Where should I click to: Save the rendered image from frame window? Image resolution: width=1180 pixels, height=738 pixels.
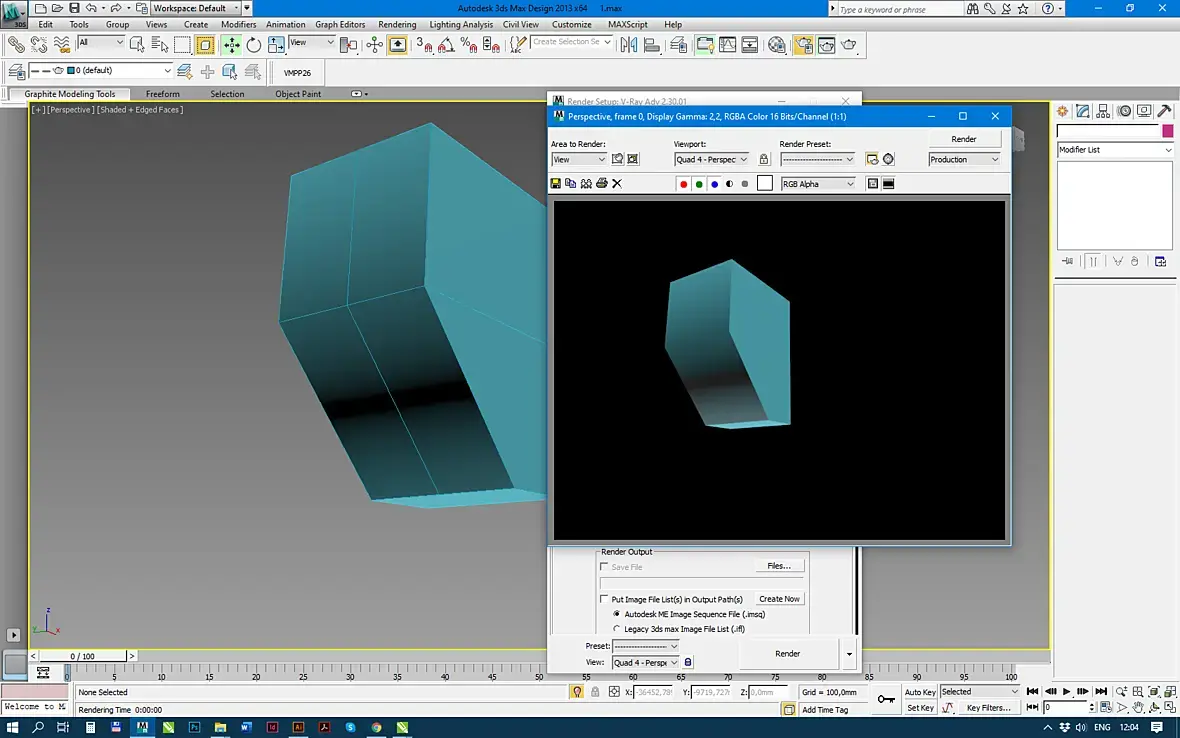click(x=556, y=184)
